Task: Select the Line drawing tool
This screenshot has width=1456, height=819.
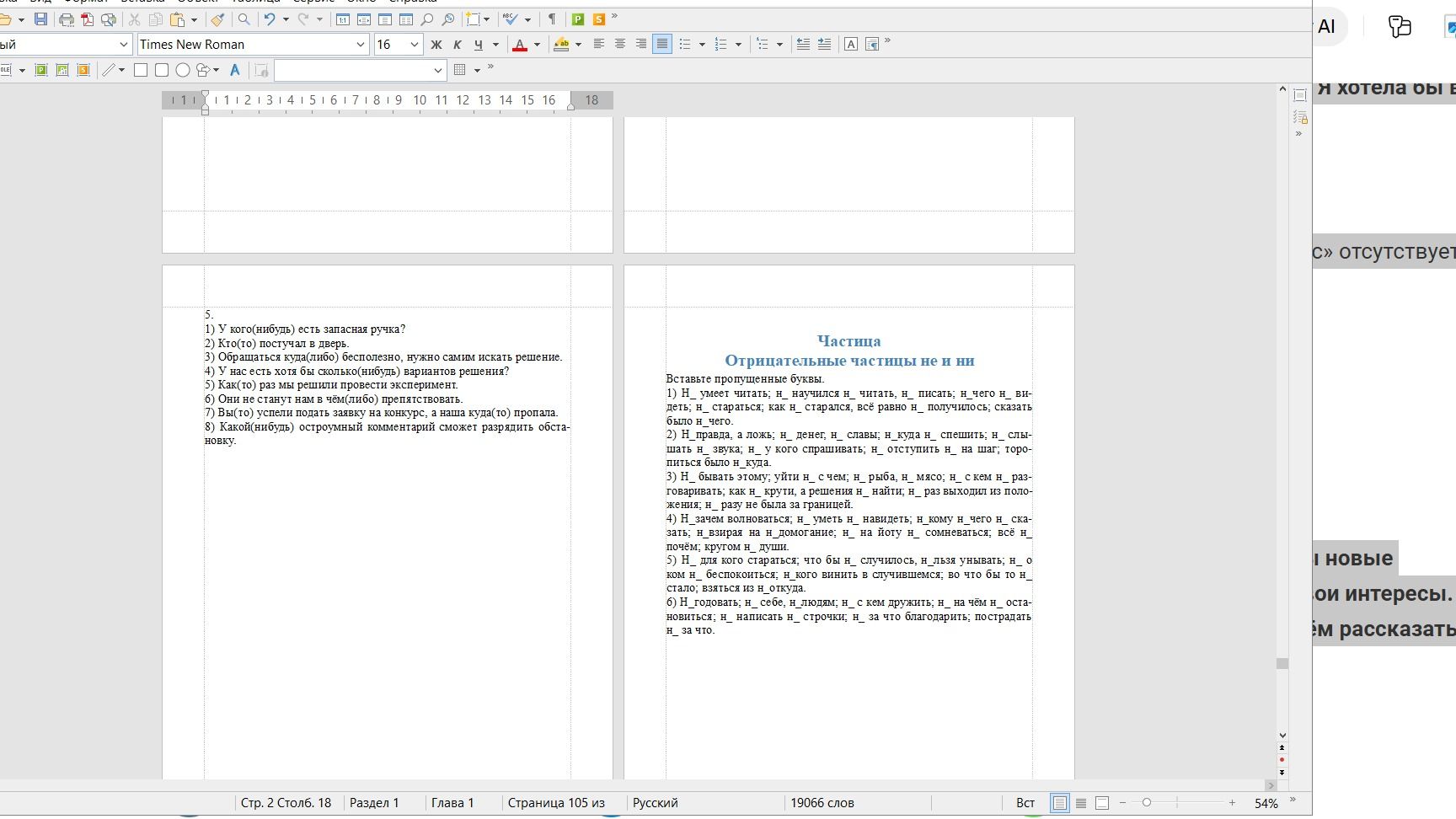Action: pos(108,70)
